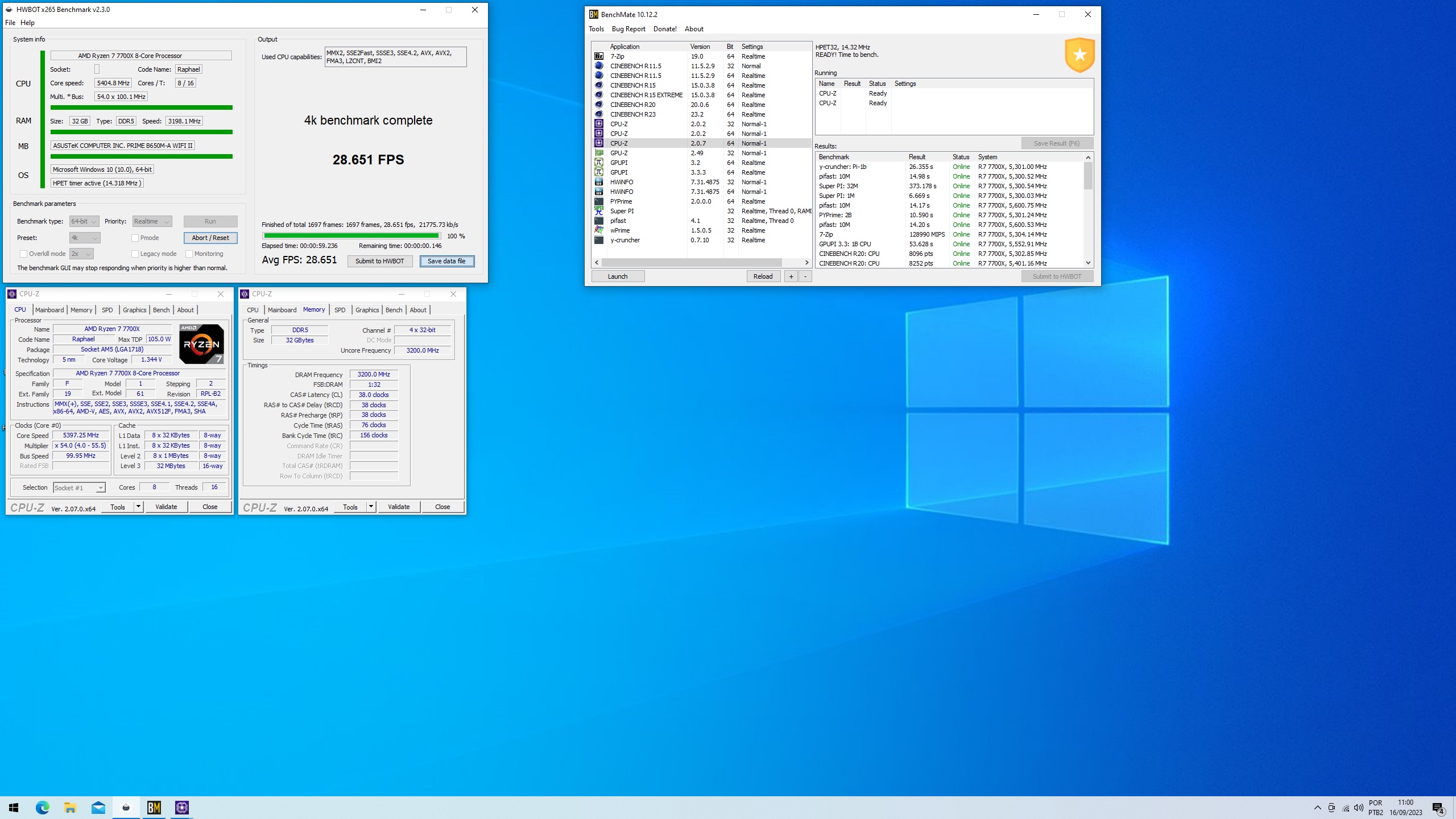
Task: Click Reload button in BenchMate
Action: coord(763,276)
